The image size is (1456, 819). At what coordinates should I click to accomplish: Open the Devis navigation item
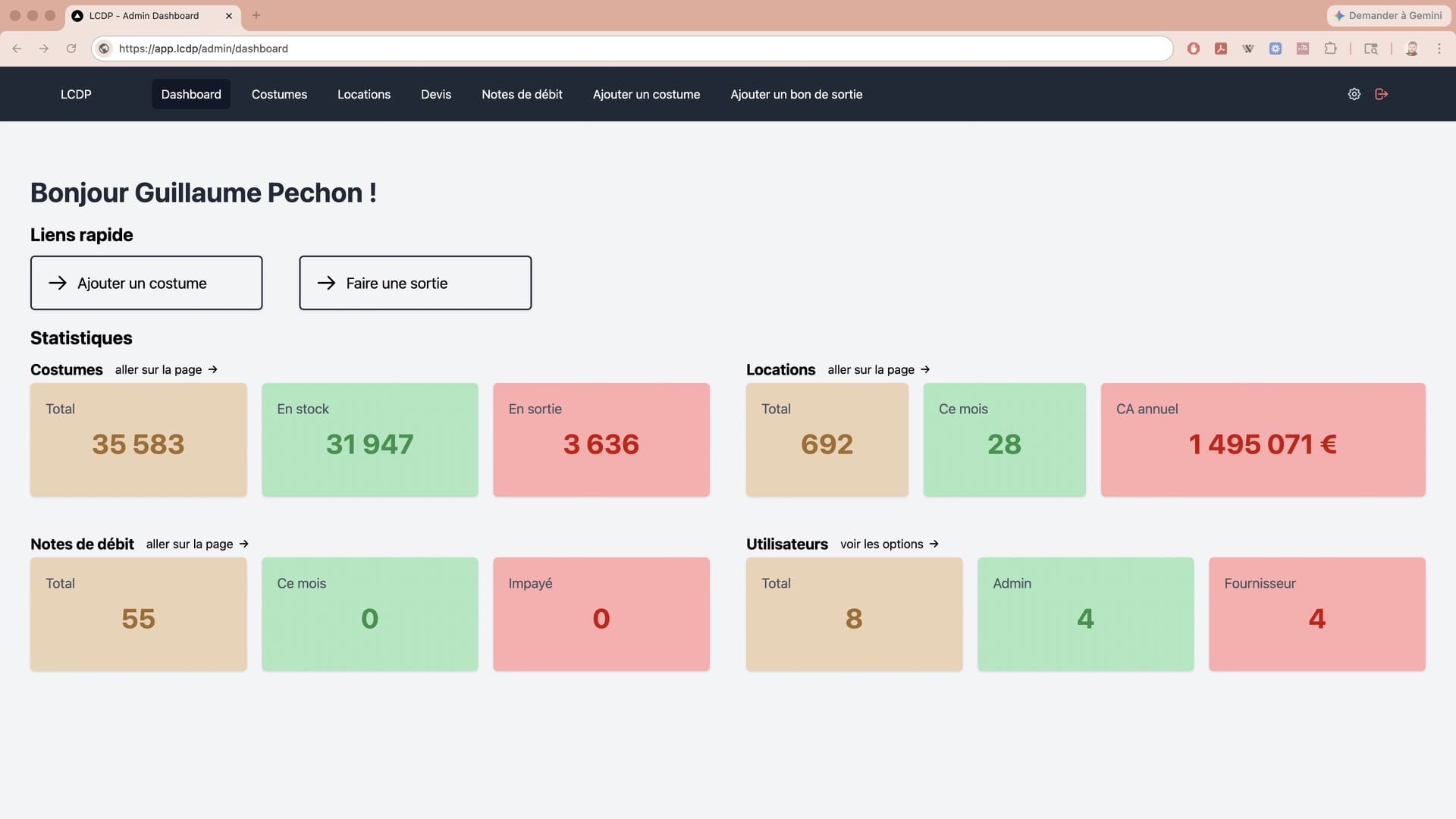pyautogui.click(x=436, y=94)
